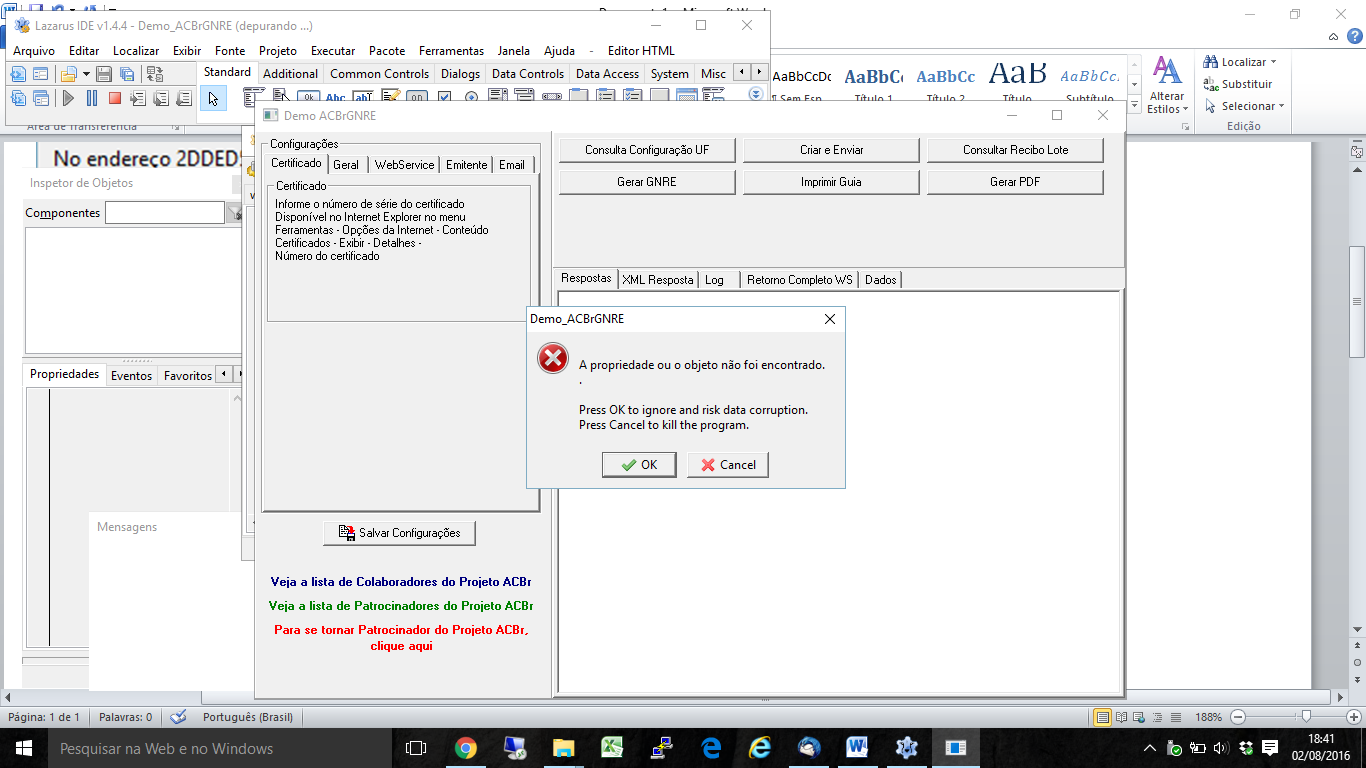Open Thunderbird from the taskbar

809,748
